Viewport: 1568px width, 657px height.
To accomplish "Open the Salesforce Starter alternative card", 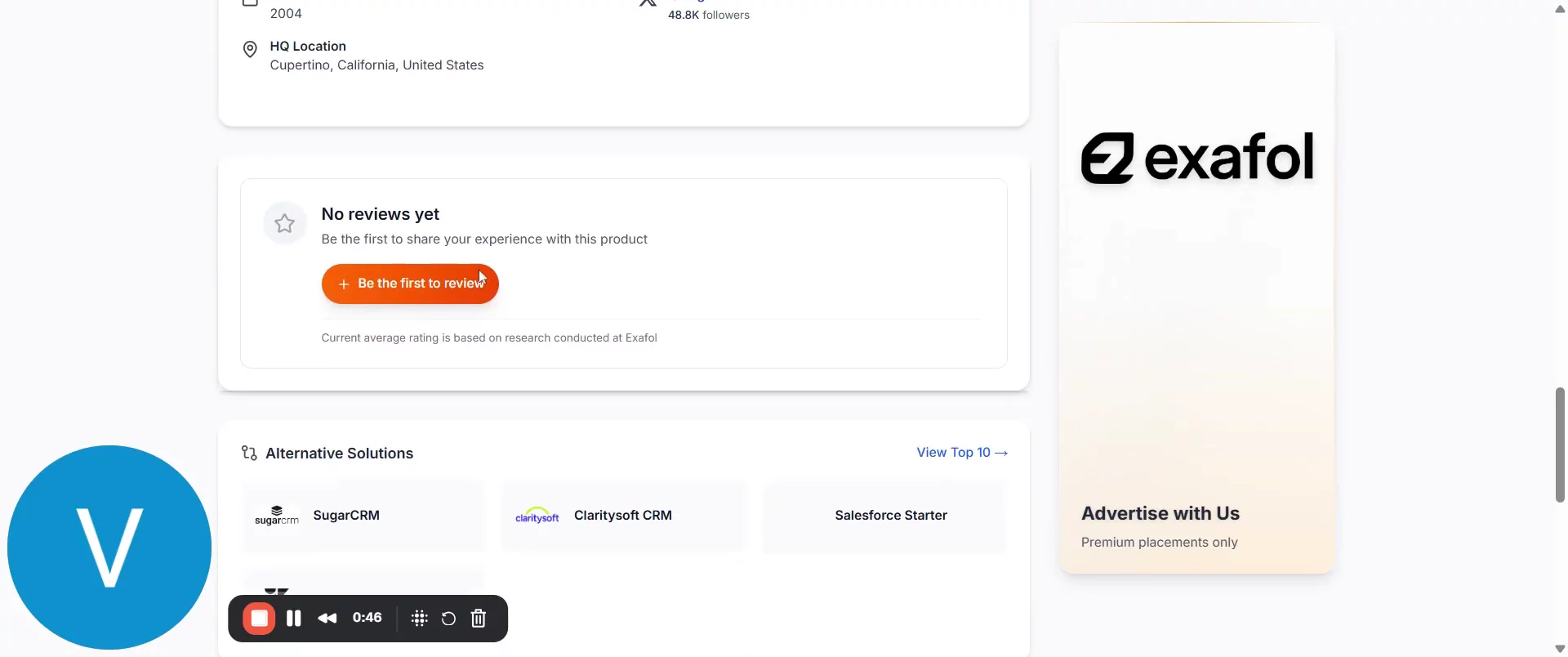I will 890,516.
